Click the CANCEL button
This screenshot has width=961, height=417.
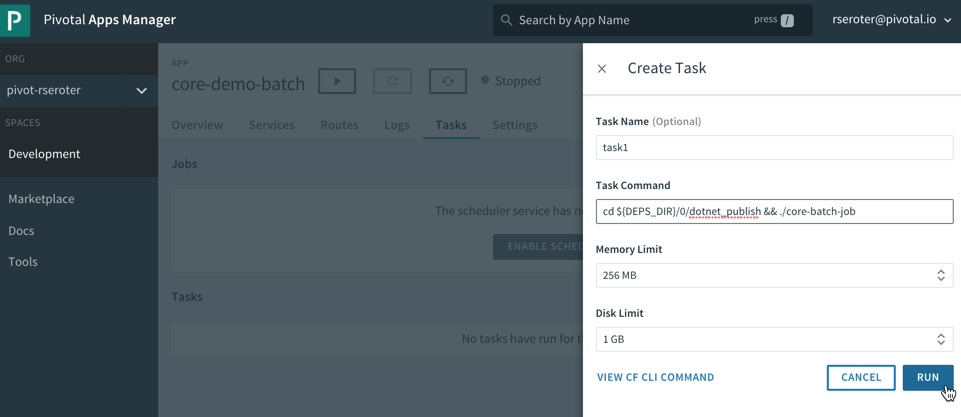(860, 377)
